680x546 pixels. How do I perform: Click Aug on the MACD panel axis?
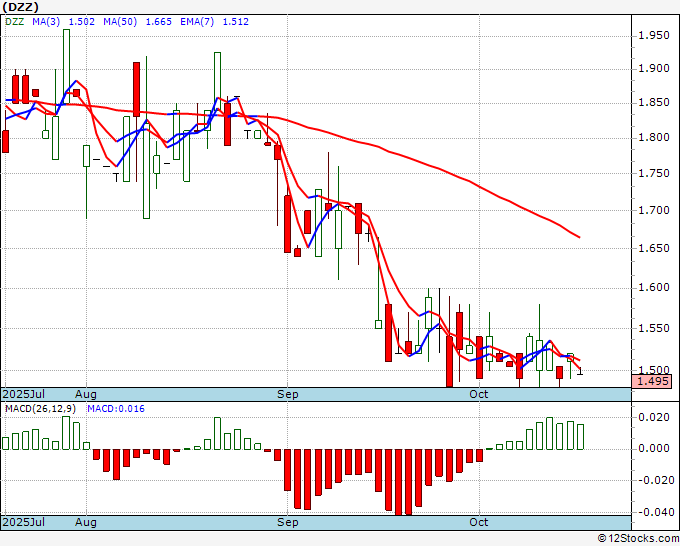[x=85, y=522]
